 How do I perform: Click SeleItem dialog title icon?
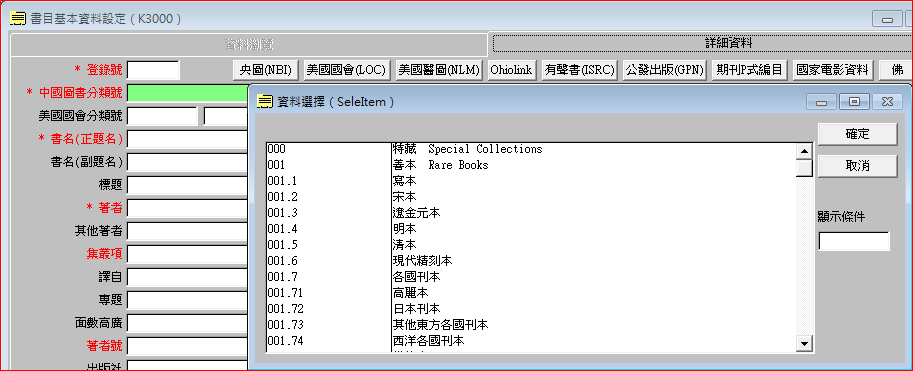(264, 102)
